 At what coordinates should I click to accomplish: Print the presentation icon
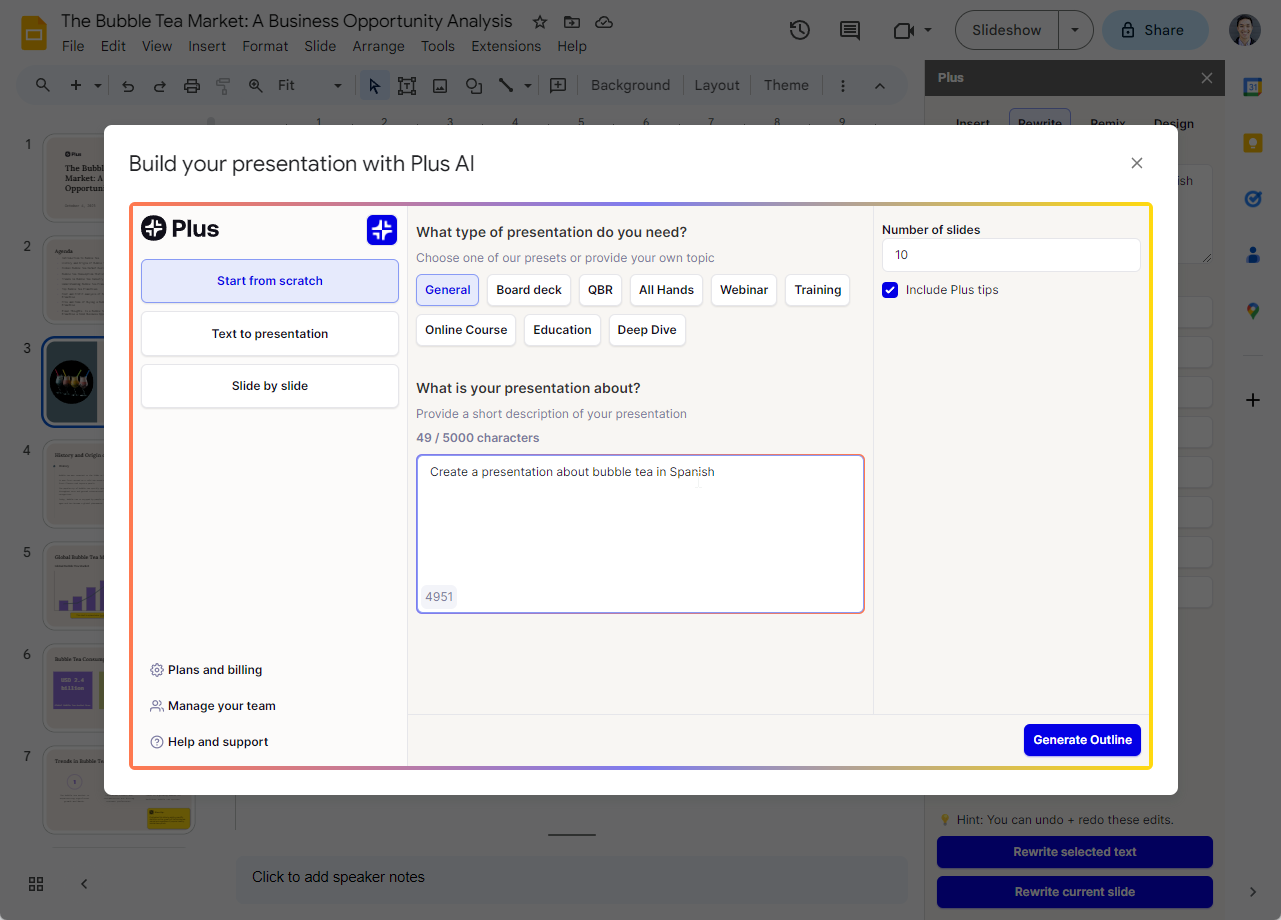point(192,86)
